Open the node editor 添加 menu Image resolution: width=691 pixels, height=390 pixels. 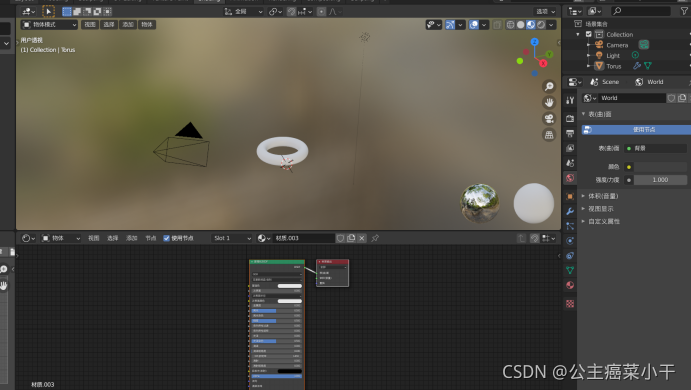[x=132, y=238]
